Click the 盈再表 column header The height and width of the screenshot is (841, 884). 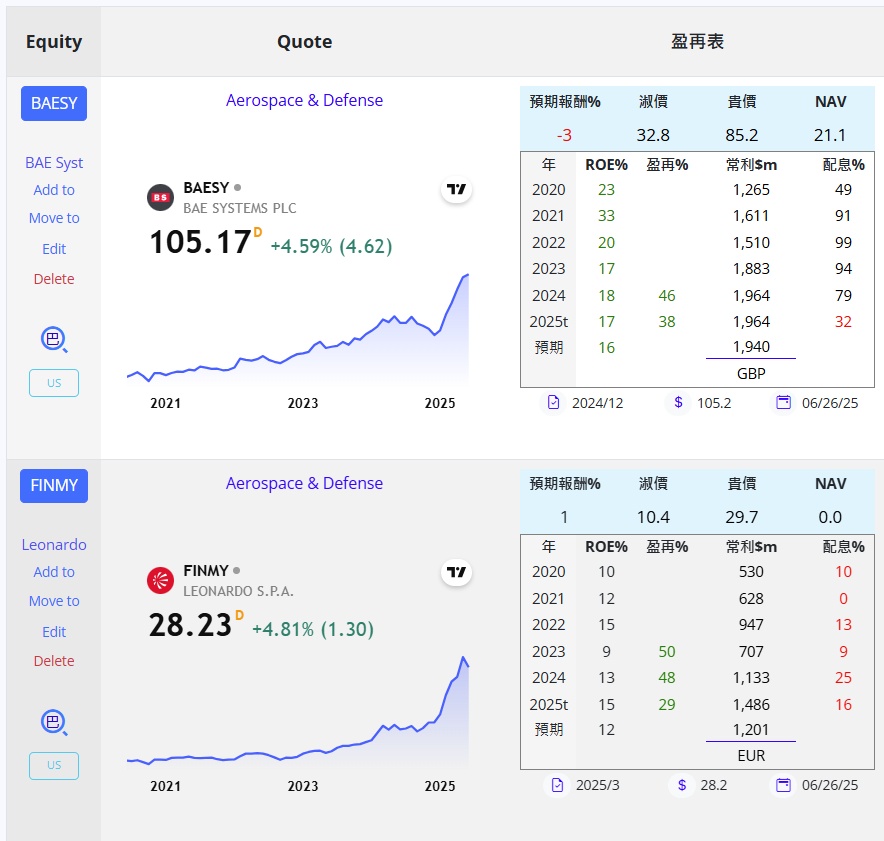tap(697, 42)
